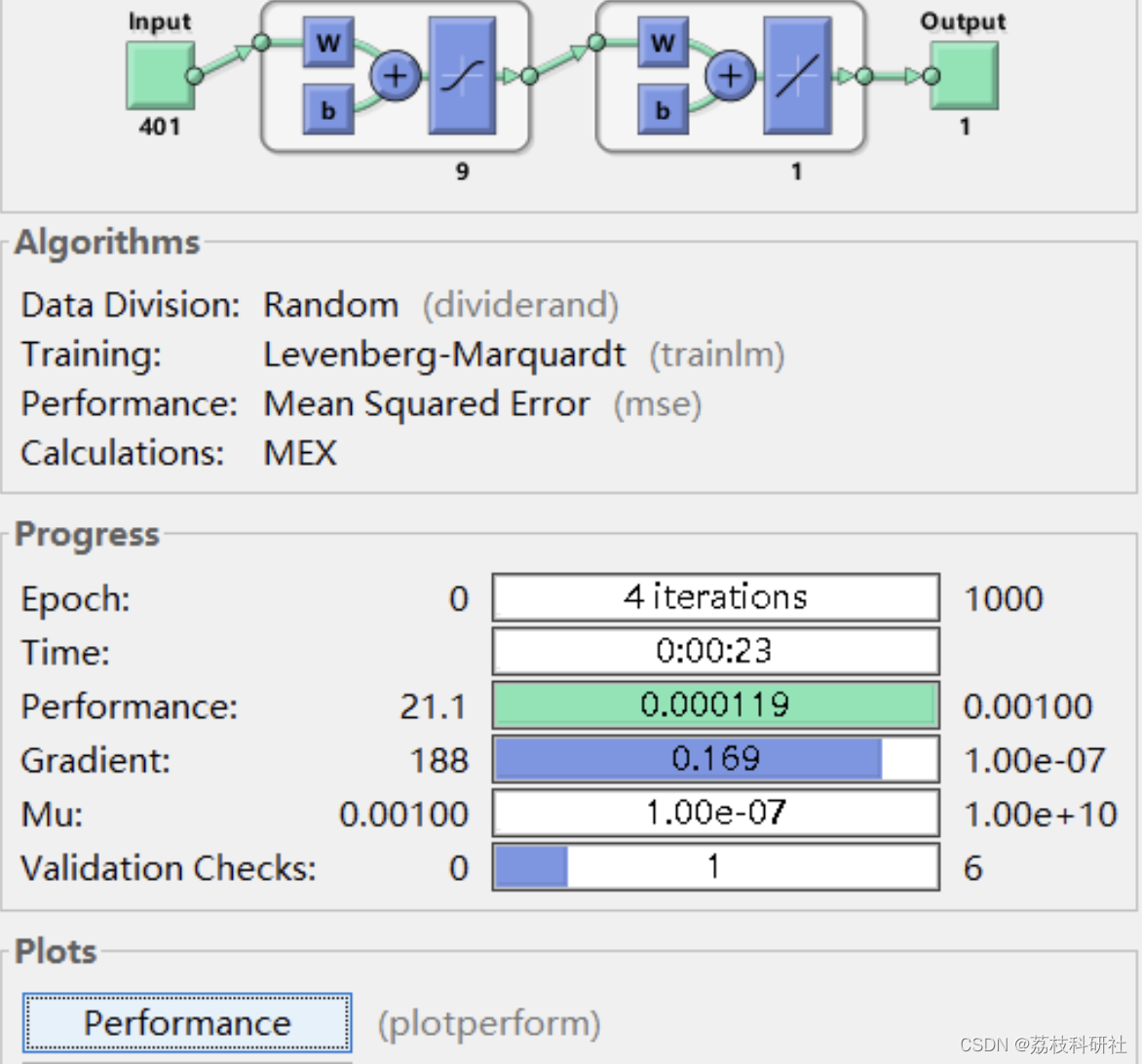1142x1064 pixels.
Task: Click the Plots section heading
Action: [x=56, y=951]
